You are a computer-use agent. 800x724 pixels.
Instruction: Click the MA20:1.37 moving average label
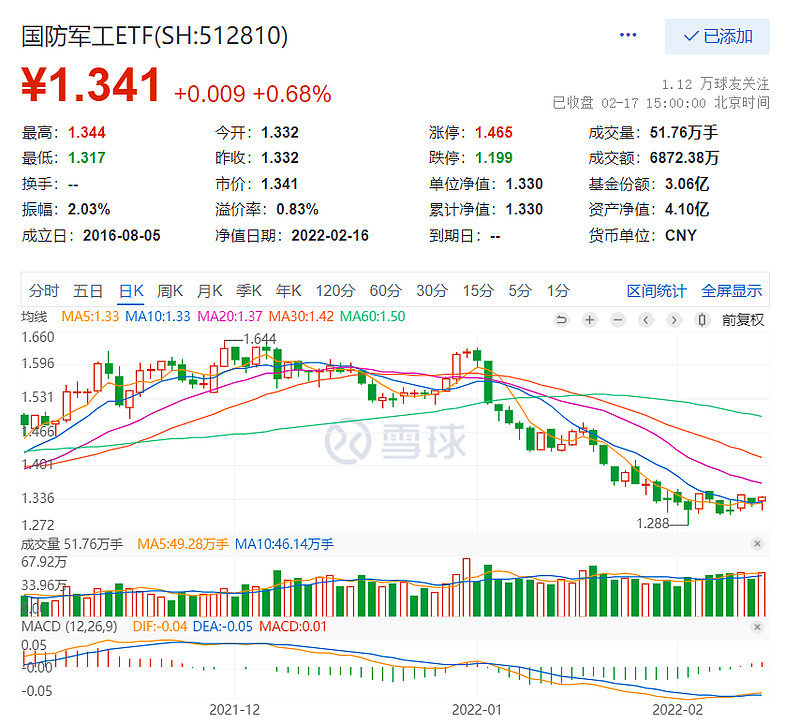(x=230, y=316)
